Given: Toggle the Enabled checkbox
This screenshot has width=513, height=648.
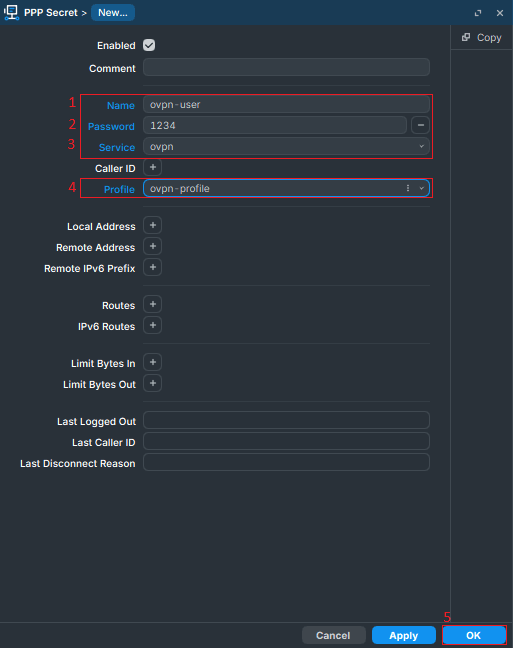Looking at the screenshot, I should point(149,45).
